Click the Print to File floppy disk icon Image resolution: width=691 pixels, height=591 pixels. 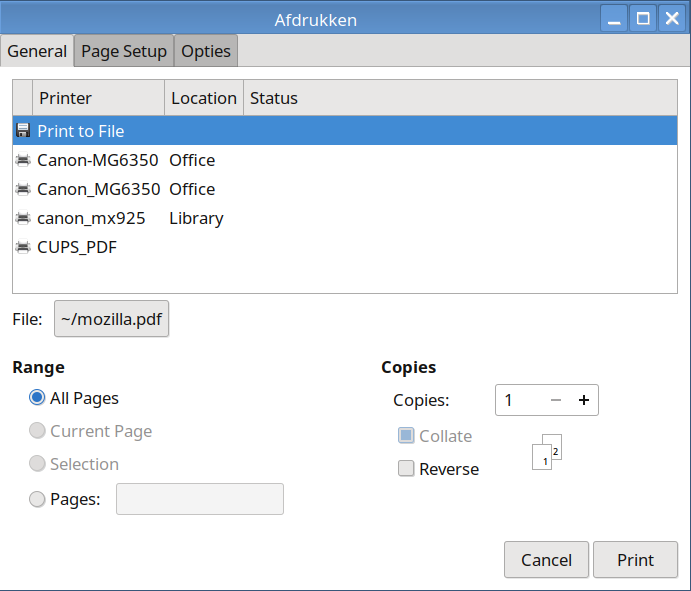[22, 131]
